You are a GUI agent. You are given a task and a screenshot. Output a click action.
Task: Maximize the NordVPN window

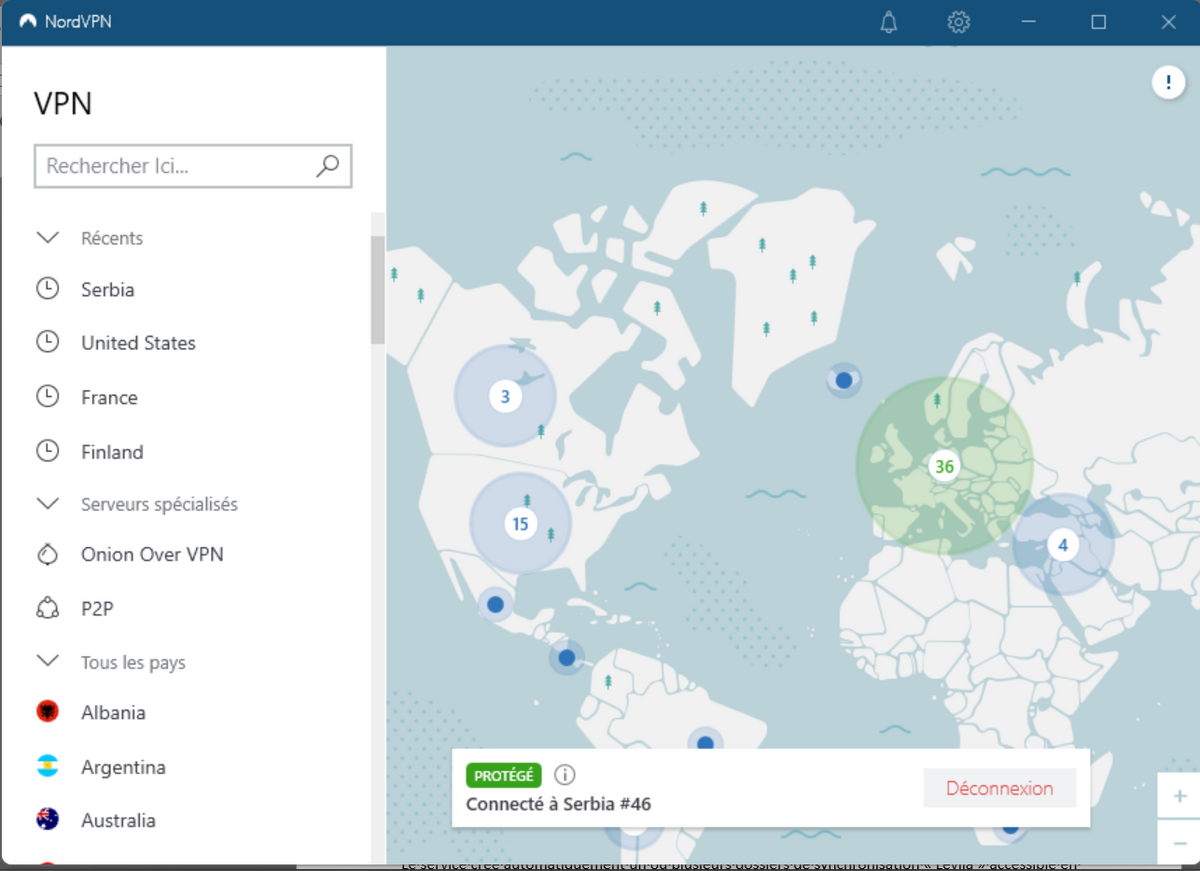(1098, 22)
